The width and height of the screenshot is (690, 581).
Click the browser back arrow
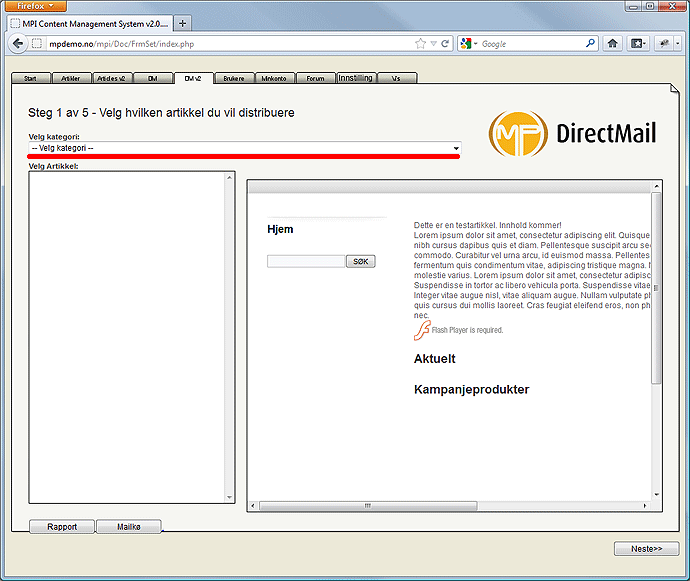[18, 44]
